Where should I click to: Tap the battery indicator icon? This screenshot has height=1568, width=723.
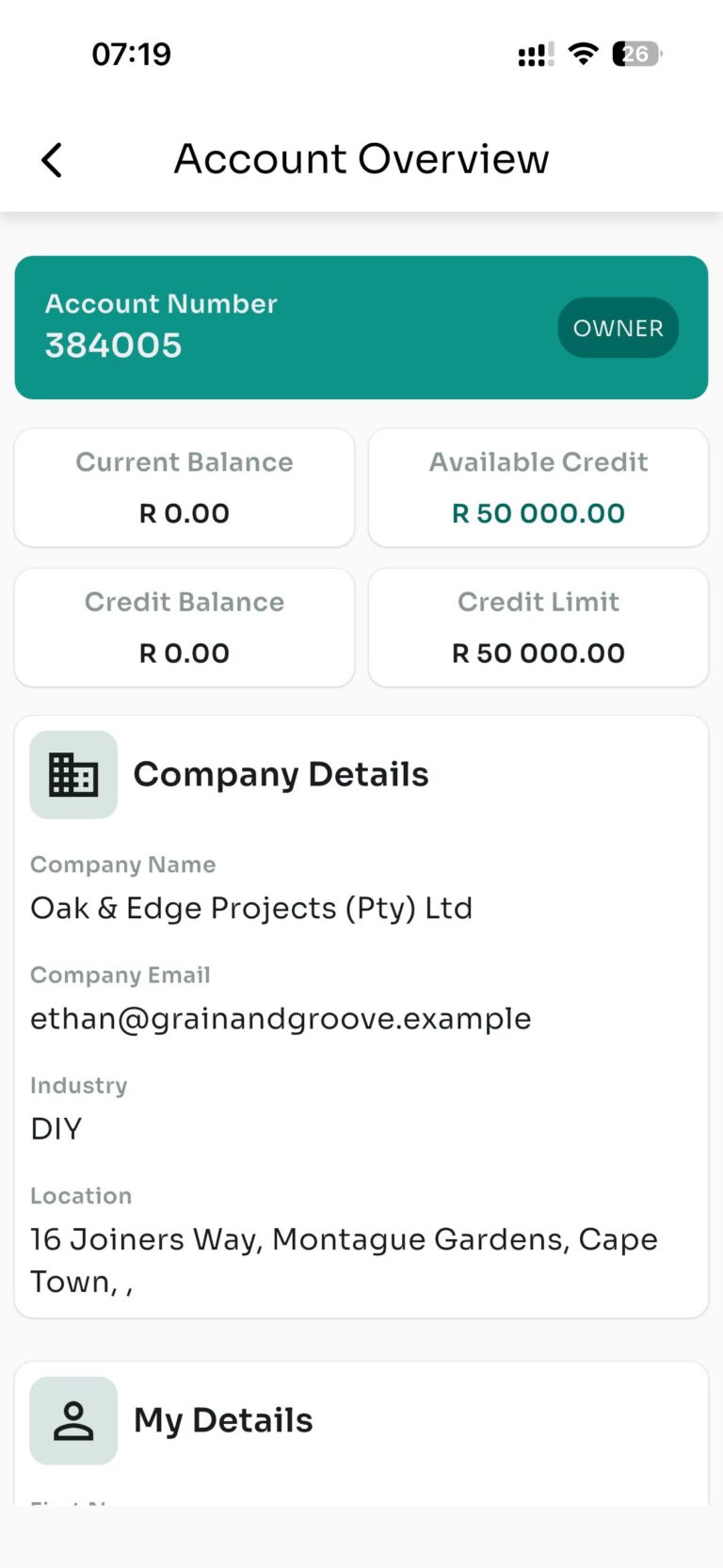pos(637,54)
